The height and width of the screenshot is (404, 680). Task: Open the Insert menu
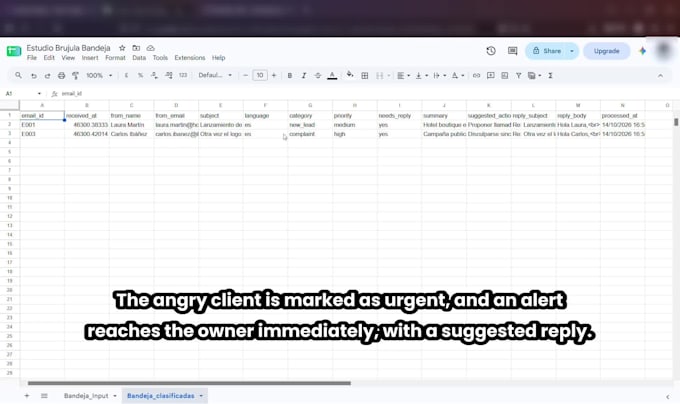pos(90,58)
